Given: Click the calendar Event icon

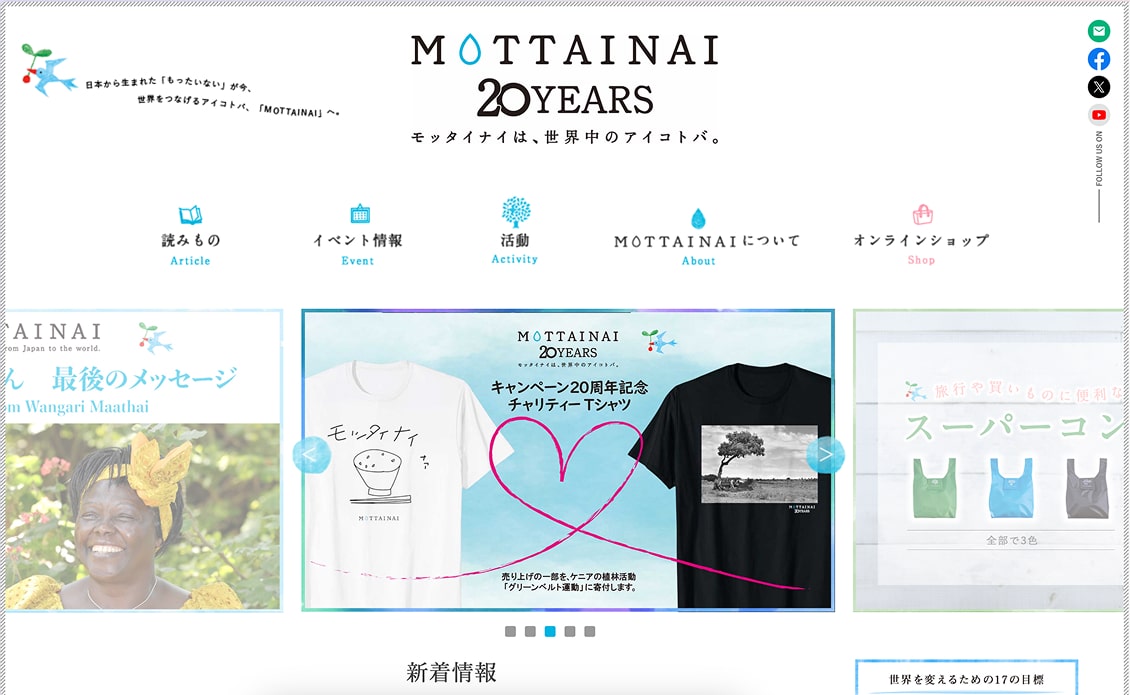Looking at the screenshot, I should (x=360, y=213).
